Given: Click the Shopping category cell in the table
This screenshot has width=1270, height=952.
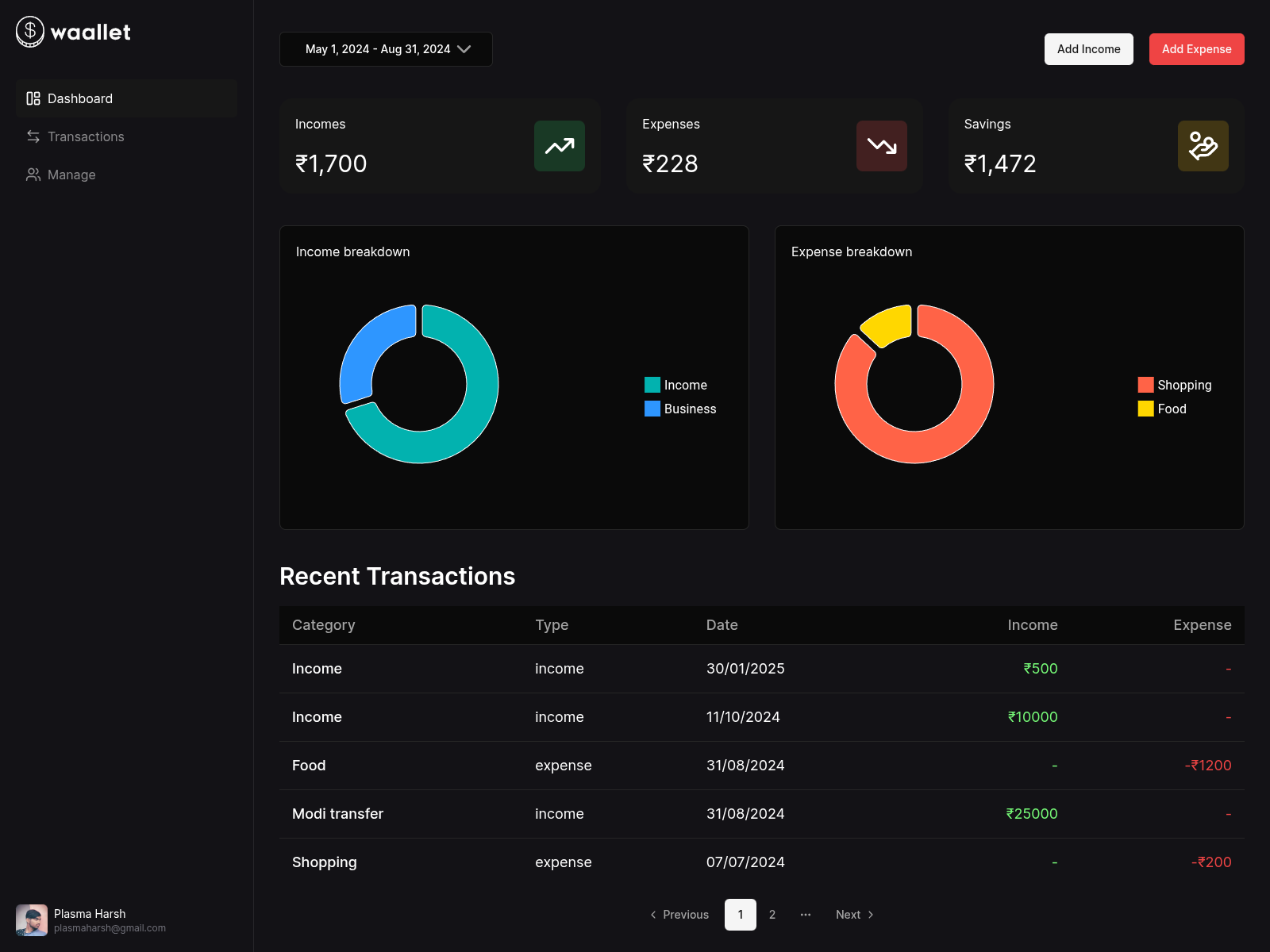Looking at the screenshot, I should click(x=325, y=862).
